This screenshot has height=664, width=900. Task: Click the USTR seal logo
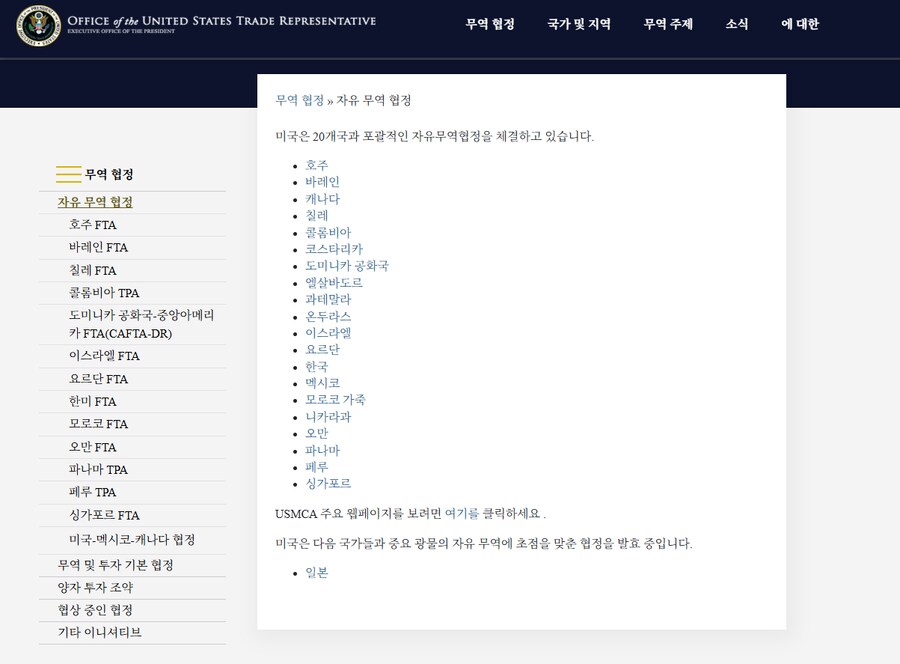click(38, 26)
